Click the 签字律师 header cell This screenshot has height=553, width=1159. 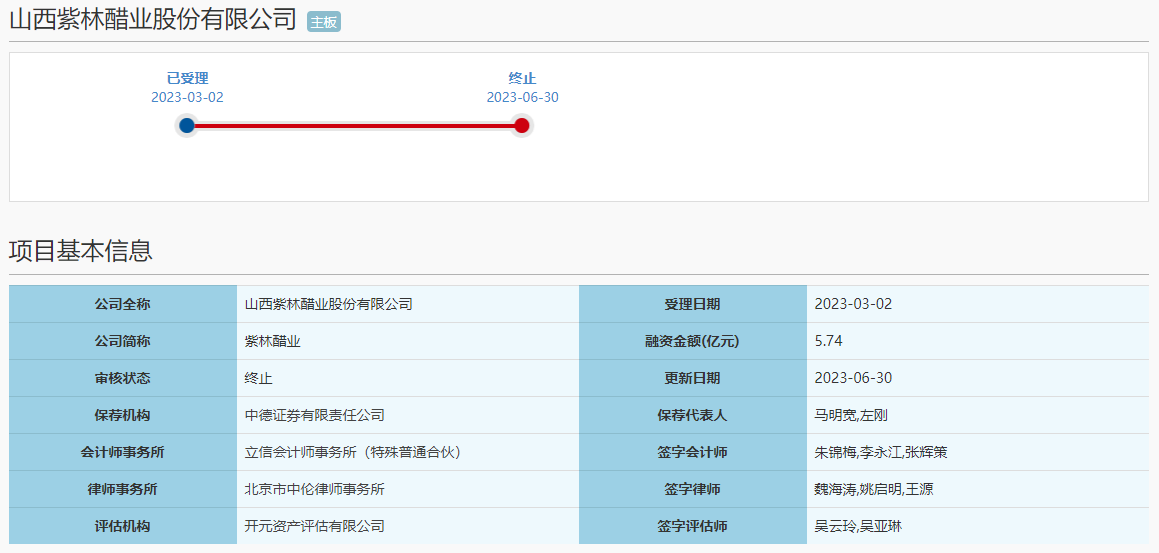[x=693, y=489]
